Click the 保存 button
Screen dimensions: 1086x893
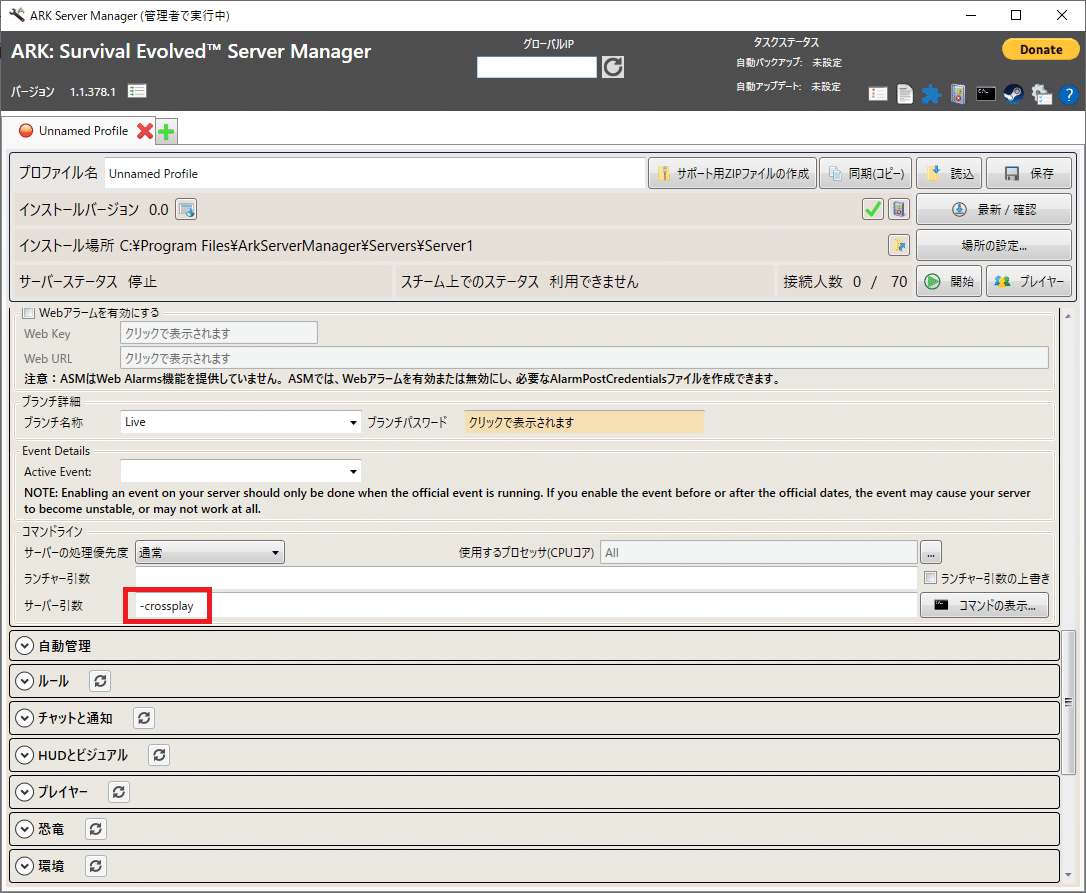(1029, 173)
